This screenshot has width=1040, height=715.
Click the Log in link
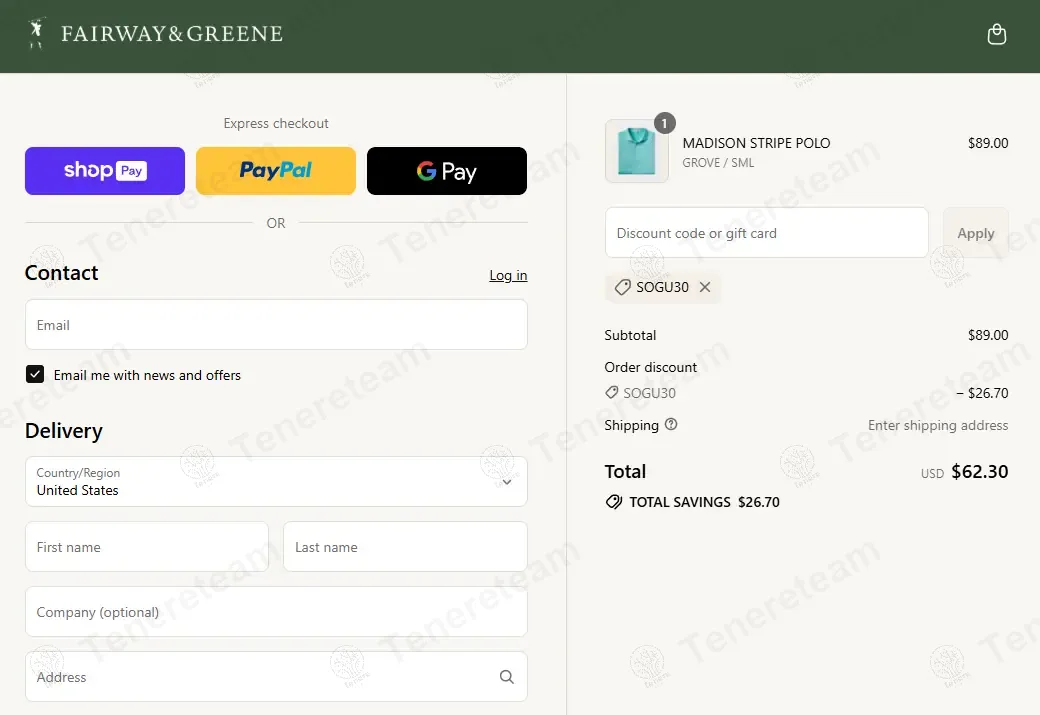[508, 275]
